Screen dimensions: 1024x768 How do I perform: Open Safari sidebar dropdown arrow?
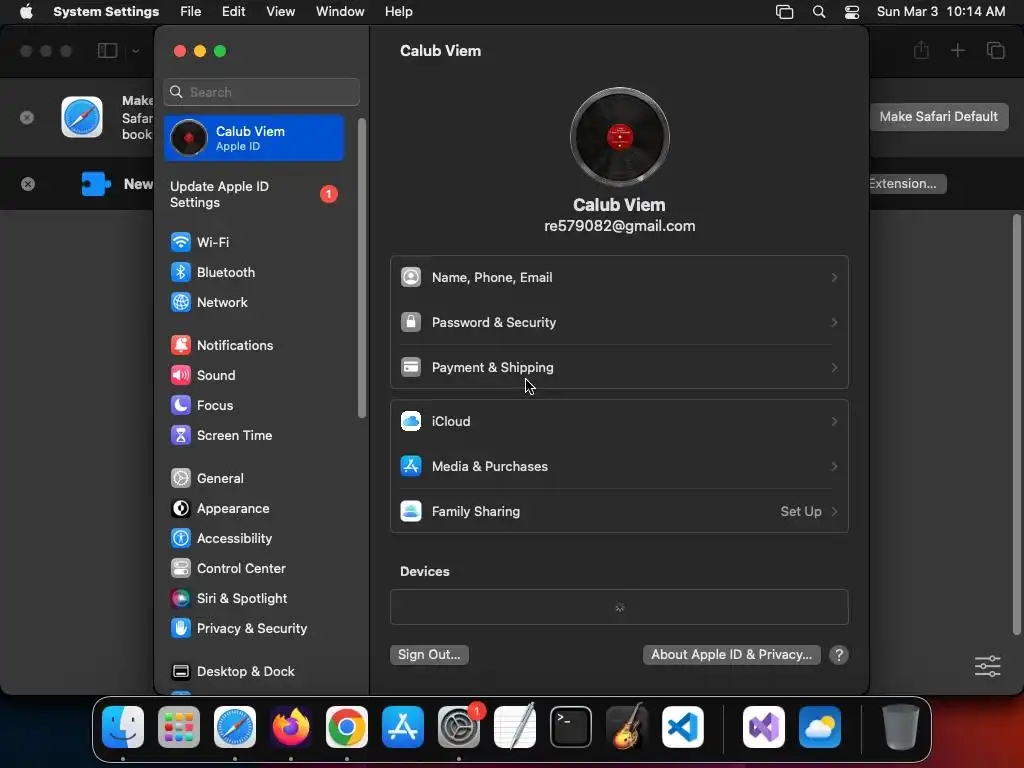point(135,51)
